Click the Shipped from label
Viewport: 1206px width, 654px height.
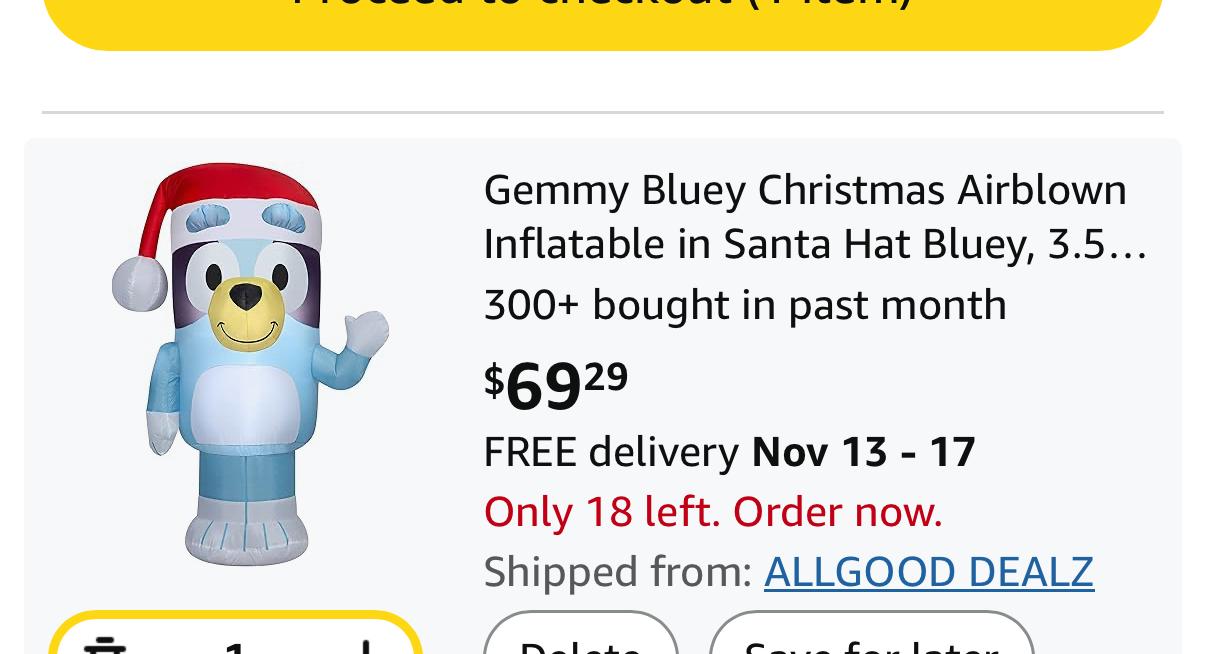[617, 572]
